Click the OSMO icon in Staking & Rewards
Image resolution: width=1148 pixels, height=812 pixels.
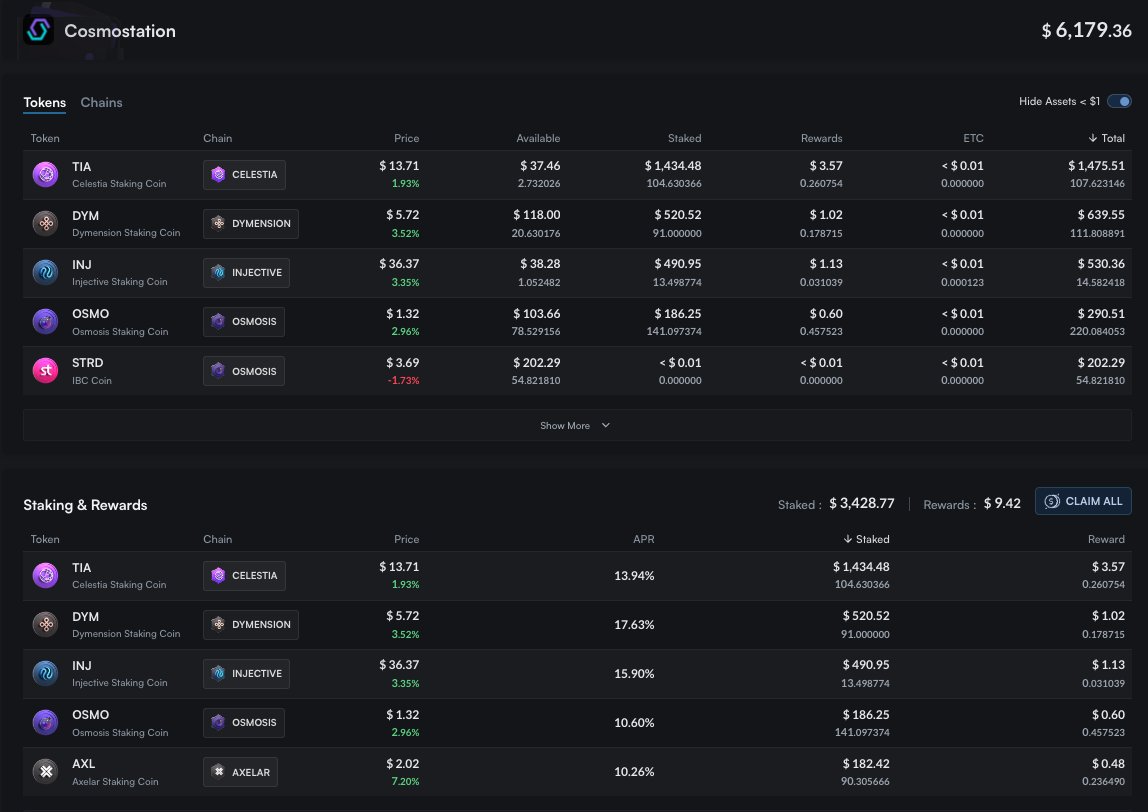tap(45, 723)
